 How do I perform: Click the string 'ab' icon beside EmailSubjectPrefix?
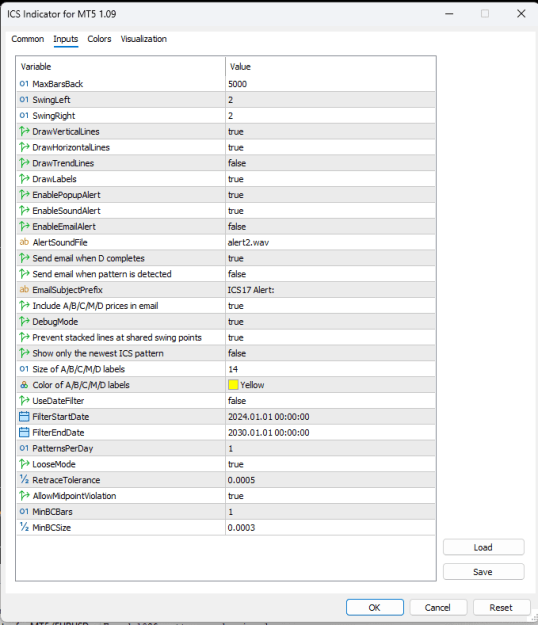tap(24, 289)
